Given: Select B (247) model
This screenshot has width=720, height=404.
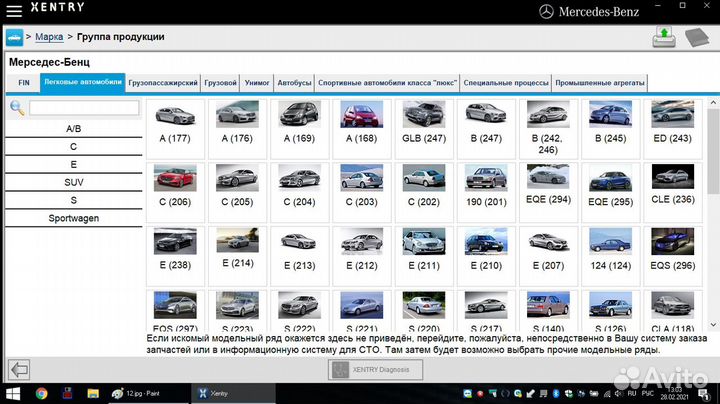Looking at the screenshot, I should [486, 129].
